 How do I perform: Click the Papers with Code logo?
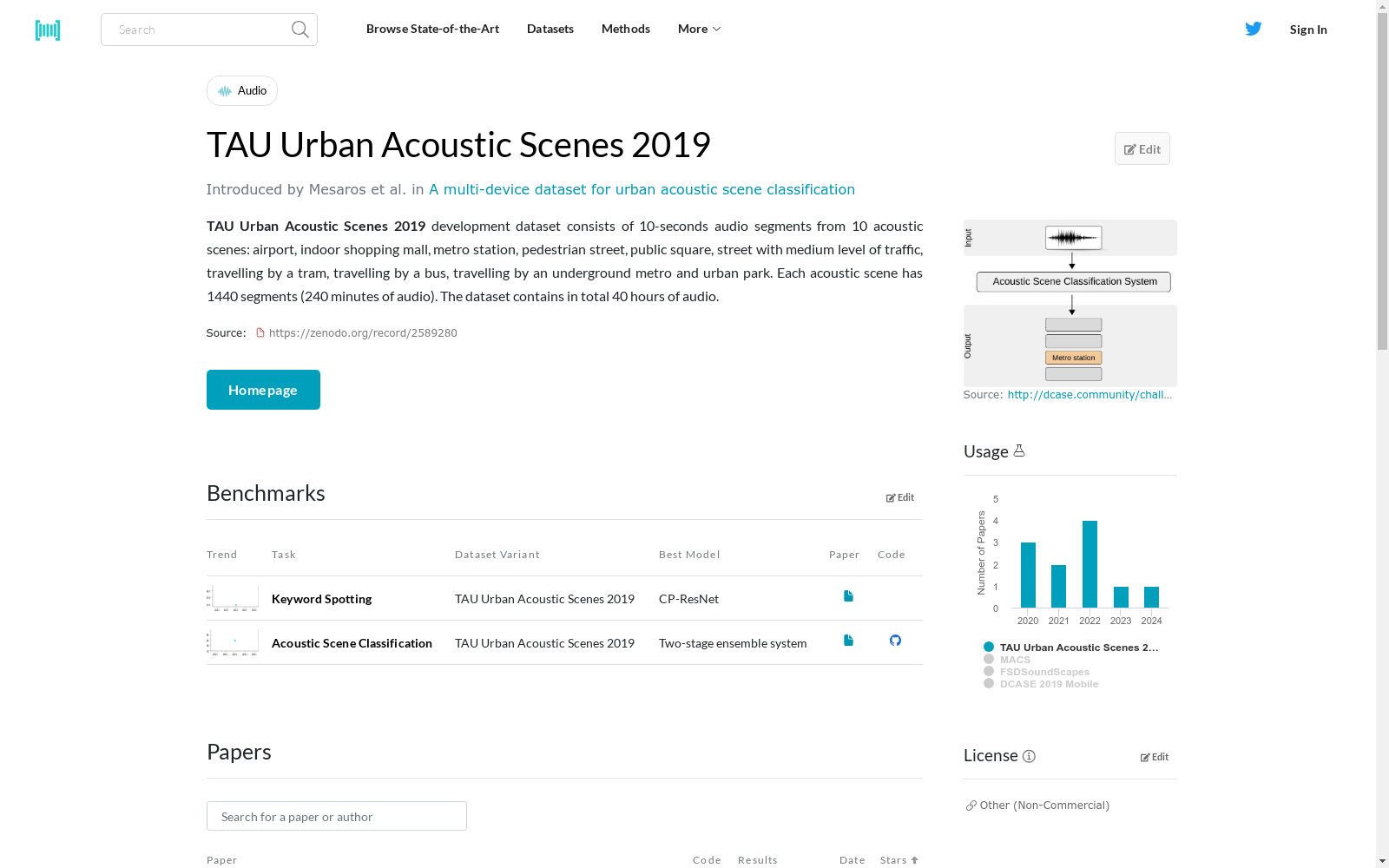[x=48, y=30]
